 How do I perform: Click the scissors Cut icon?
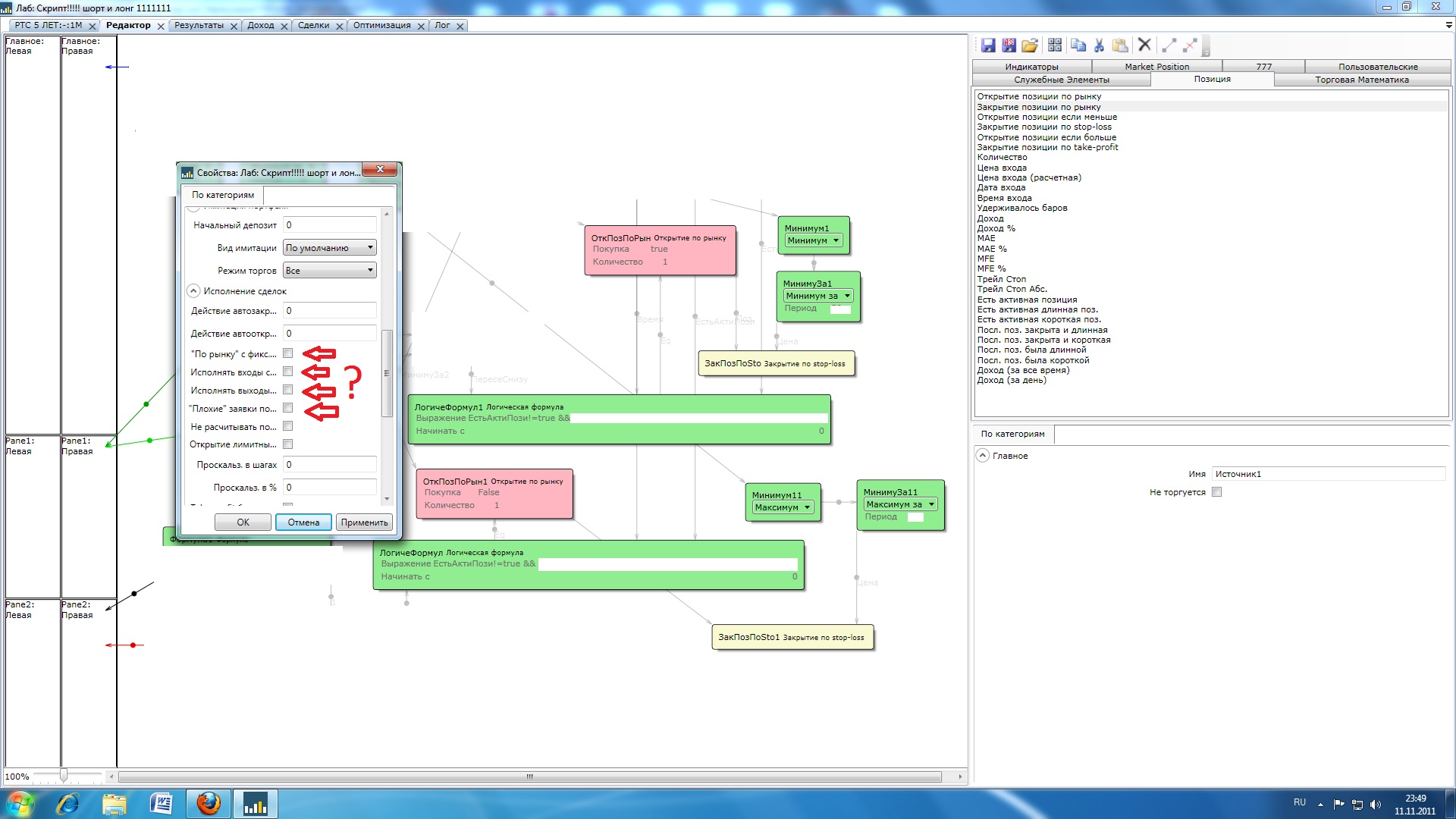pos(1099,45)
